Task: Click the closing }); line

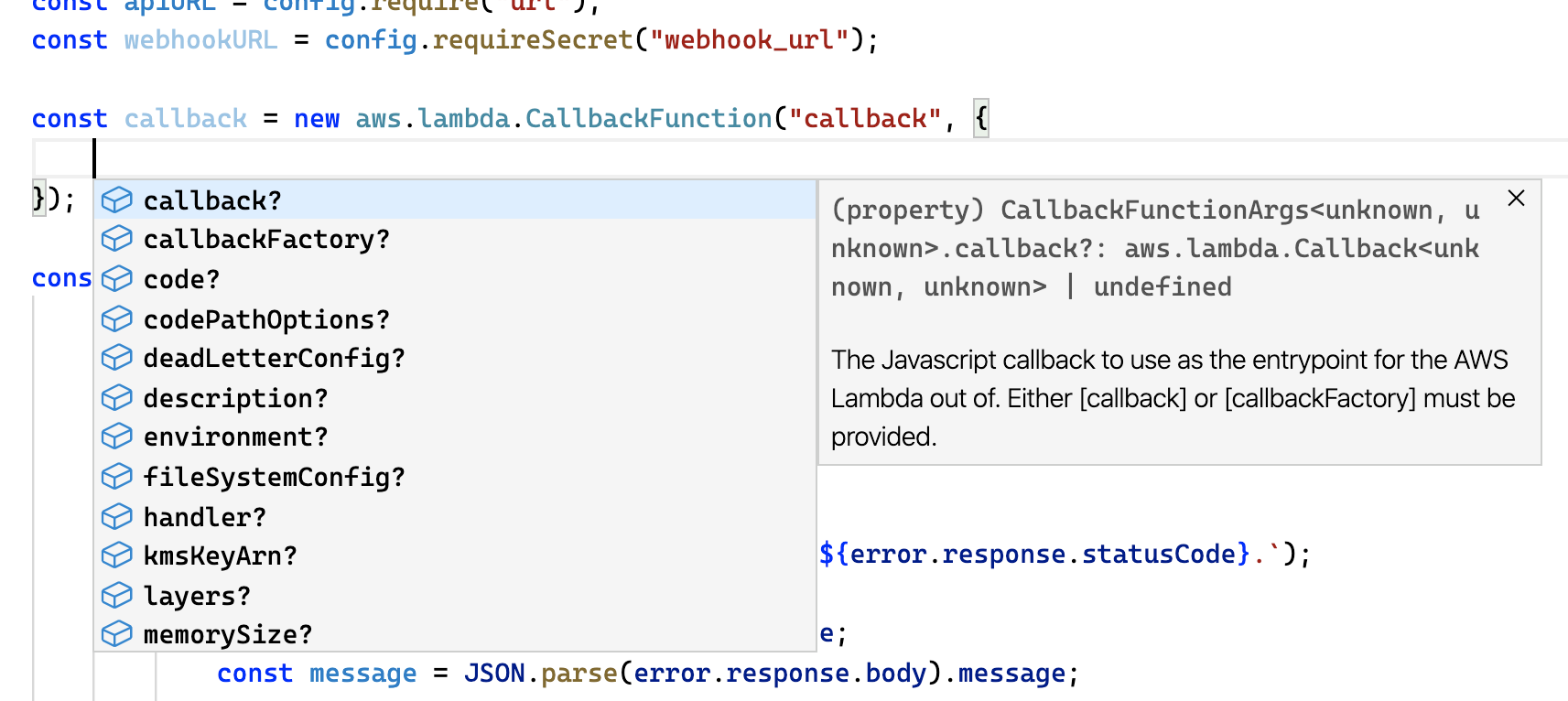Action: click(x=53, y=199)
